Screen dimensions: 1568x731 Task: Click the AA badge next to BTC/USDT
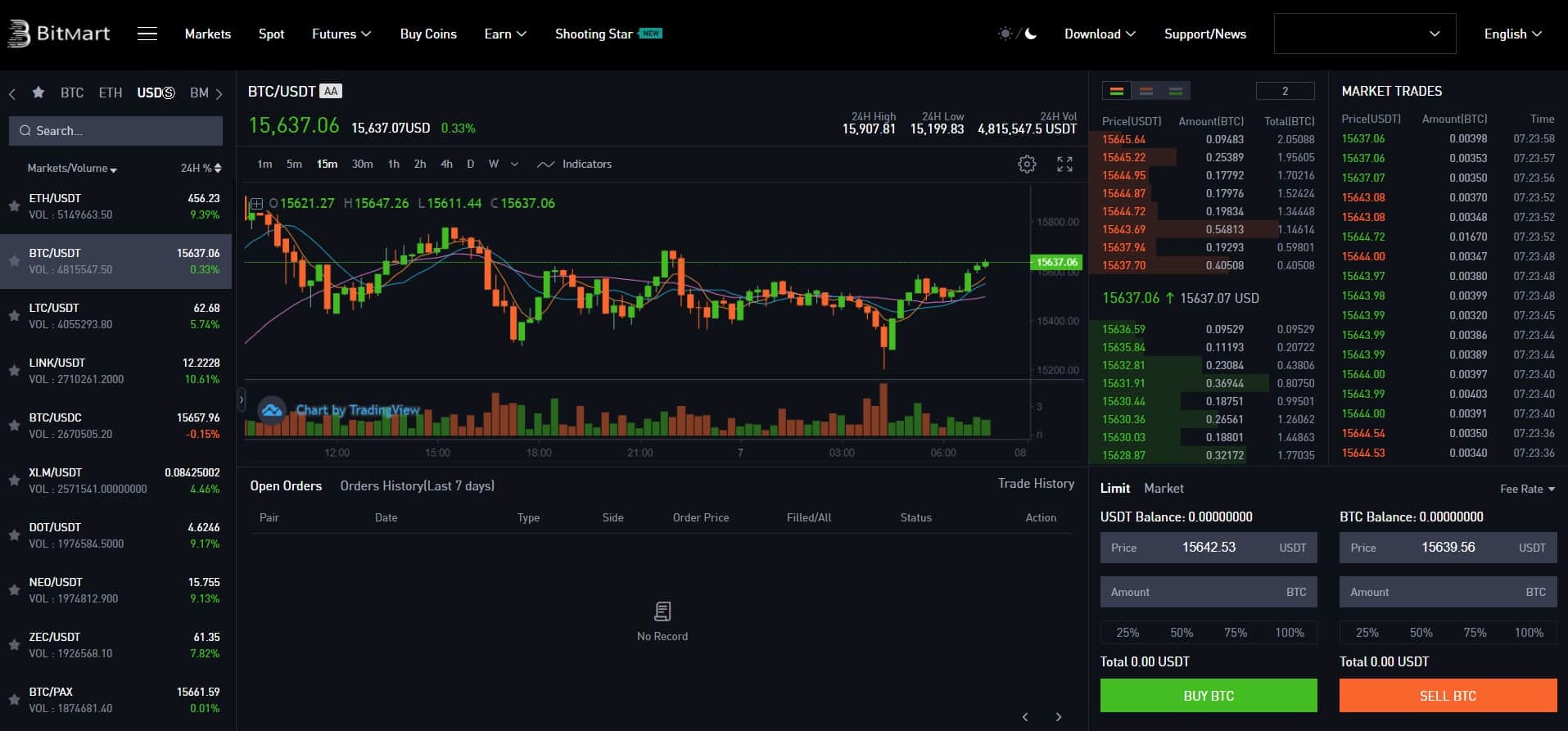coord(331,91)
